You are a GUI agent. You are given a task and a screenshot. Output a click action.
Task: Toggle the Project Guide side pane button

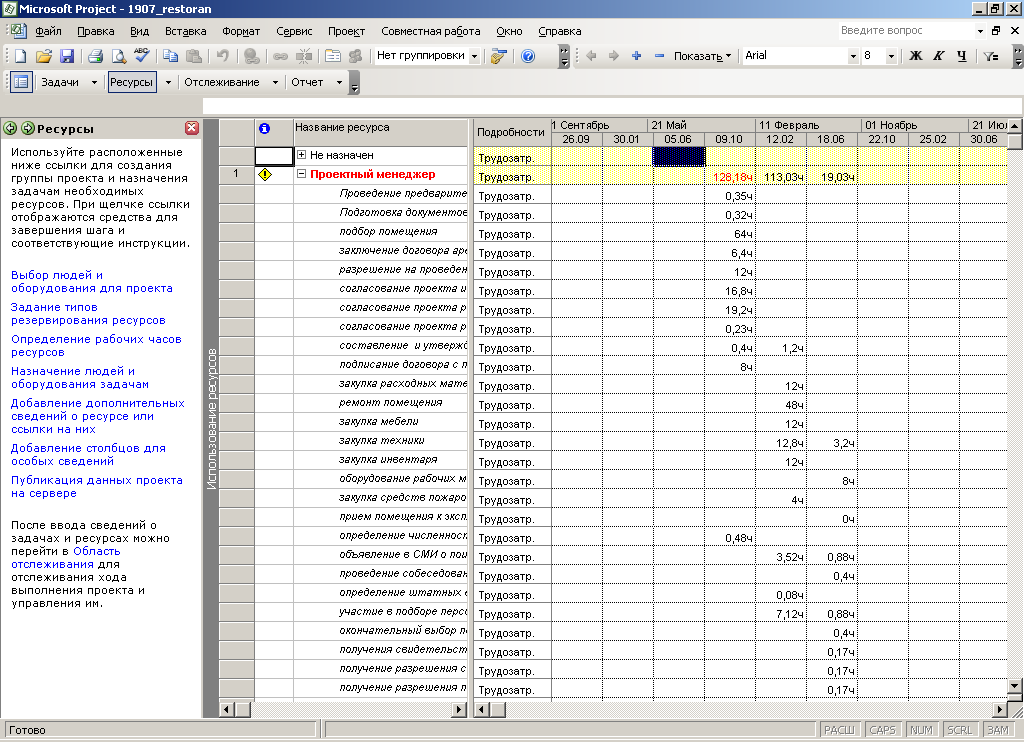[x=21, y=82]
